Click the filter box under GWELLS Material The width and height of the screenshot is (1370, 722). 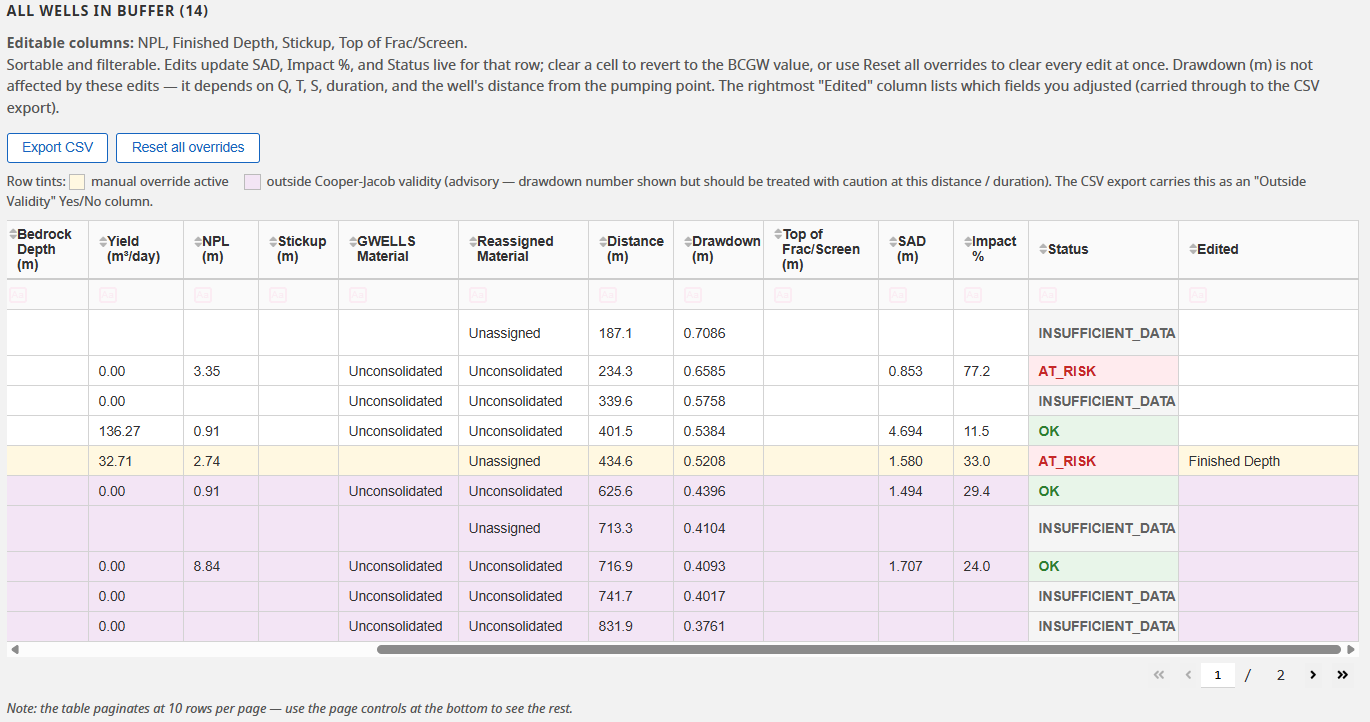pyautogui.click(x=399, y=295)
